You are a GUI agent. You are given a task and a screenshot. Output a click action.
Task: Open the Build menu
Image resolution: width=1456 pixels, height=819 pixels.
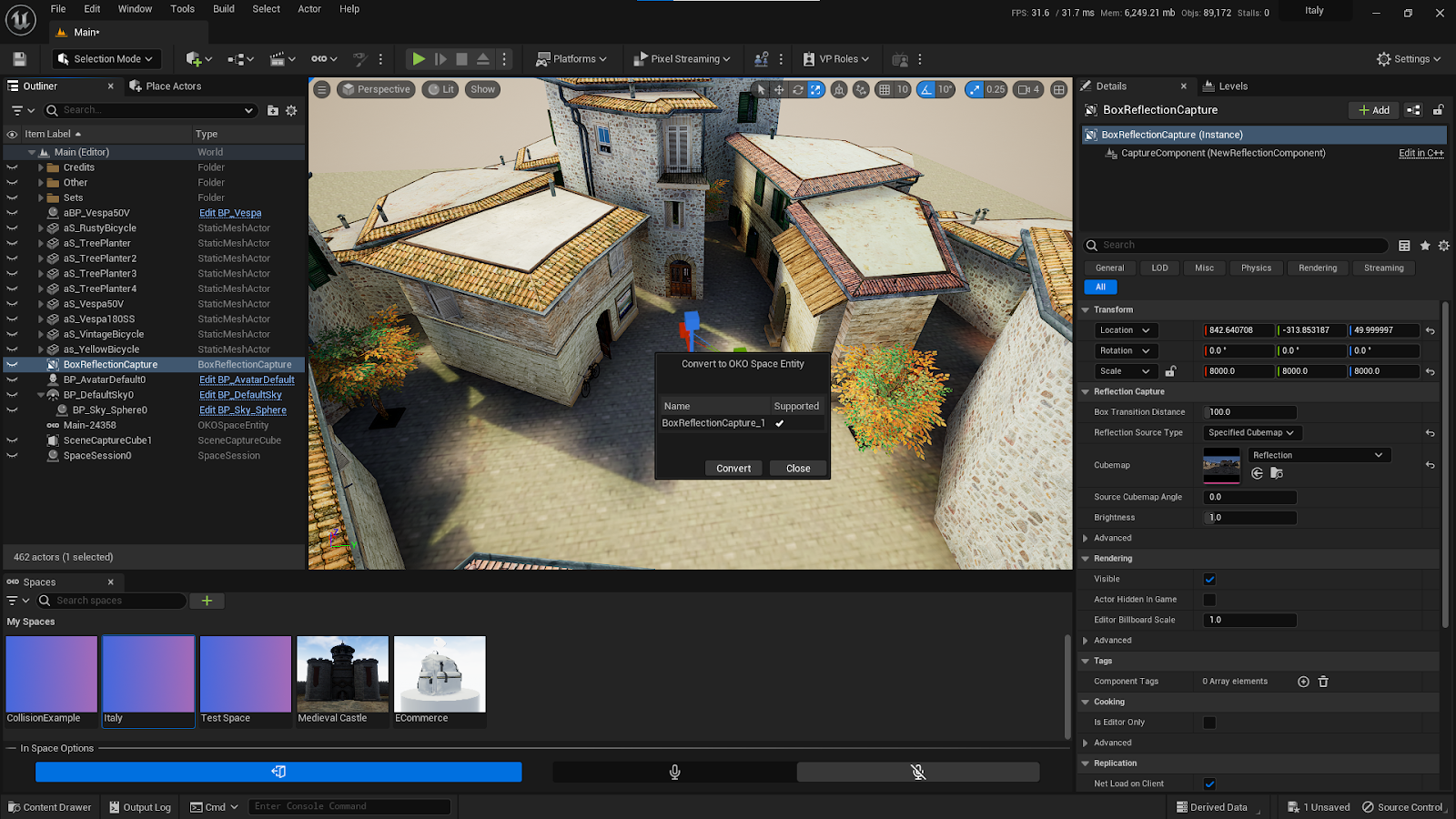click(223, 9)
